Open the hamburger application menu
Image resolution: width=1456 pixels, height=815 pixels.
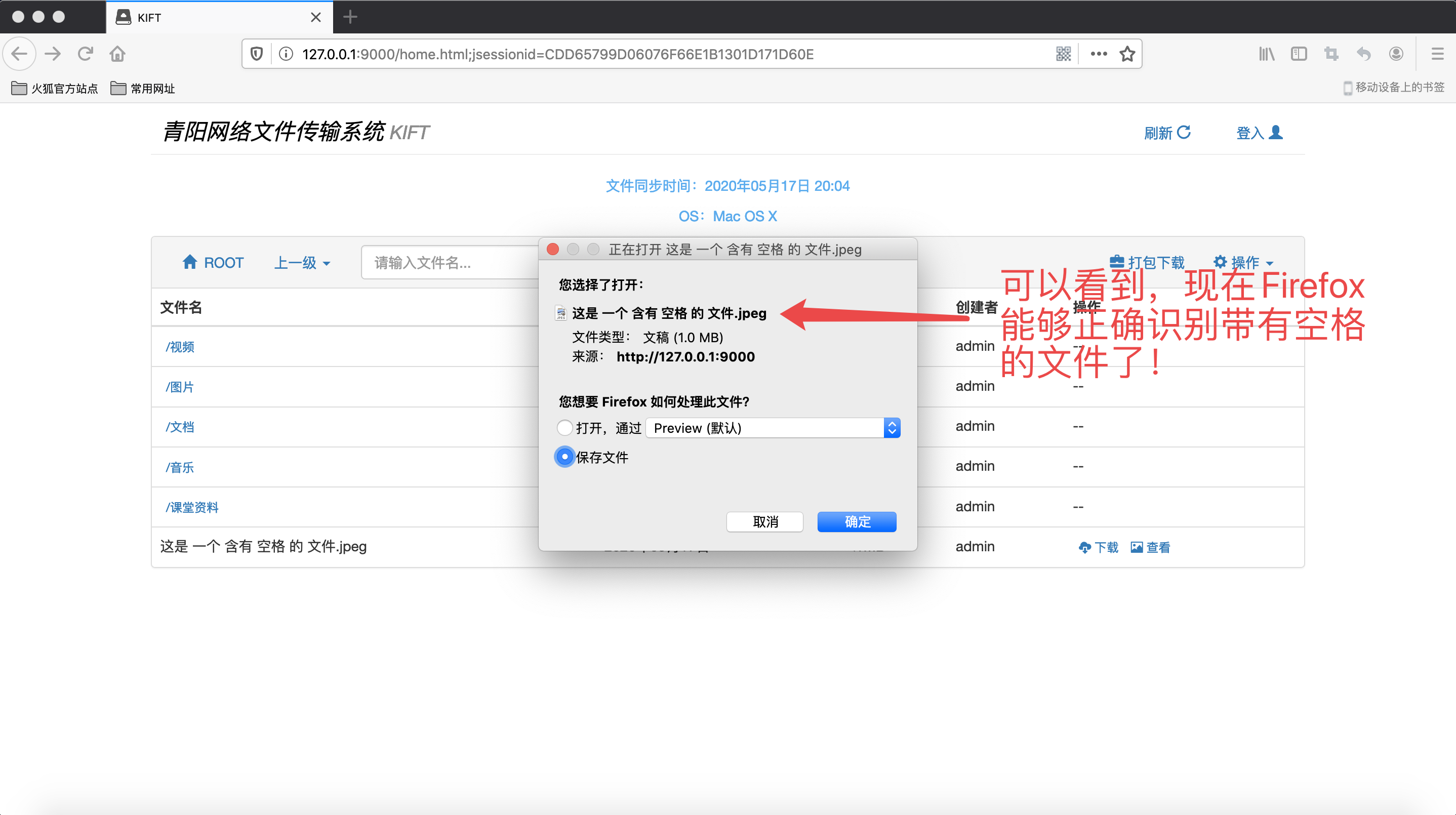tap(1437, 54)
